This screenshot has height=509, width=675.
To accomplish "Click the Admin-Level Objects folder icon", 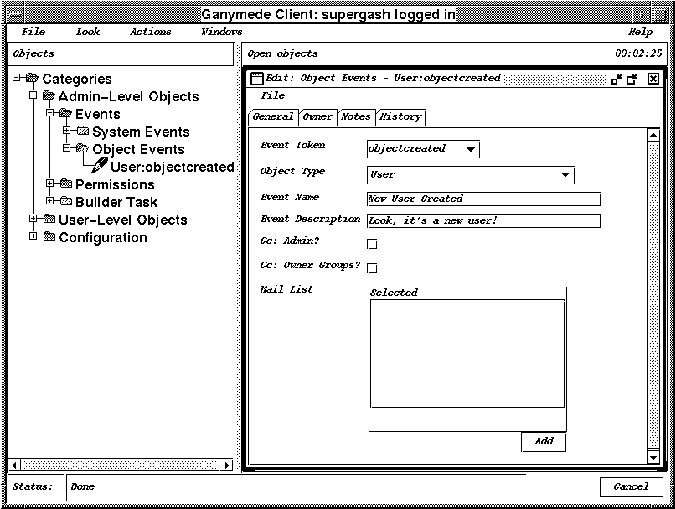I will (x=48, y=97).
